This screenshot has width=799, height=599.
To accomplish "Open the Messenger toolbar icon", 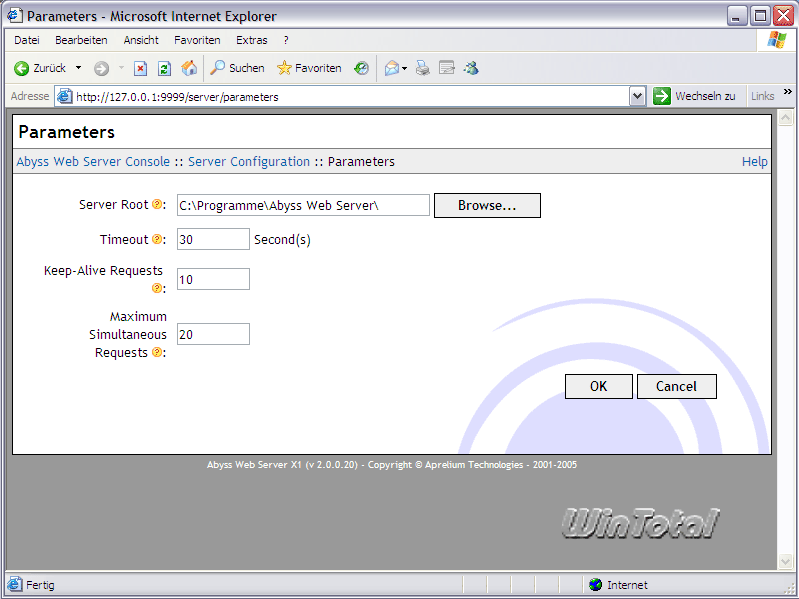I will point(471,68).
